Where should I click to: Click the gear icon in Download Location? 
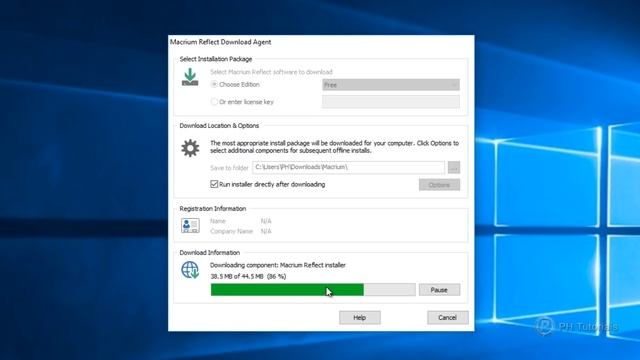pos(190,148)
